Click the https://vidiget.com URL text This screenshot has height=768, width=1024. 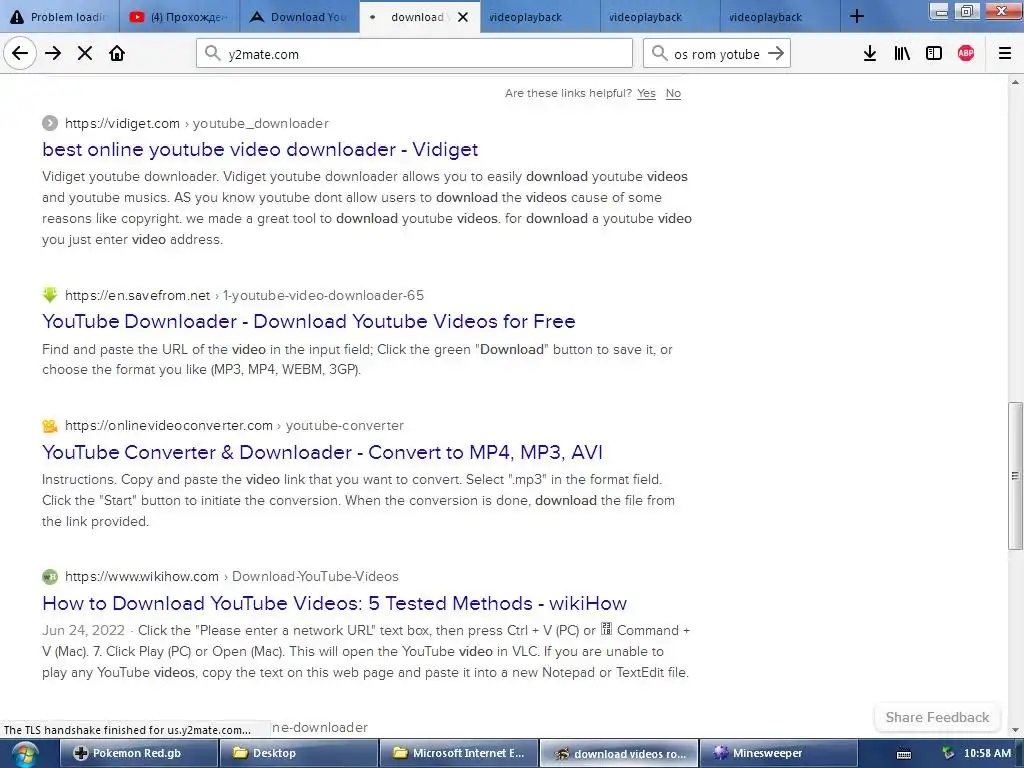122,123
